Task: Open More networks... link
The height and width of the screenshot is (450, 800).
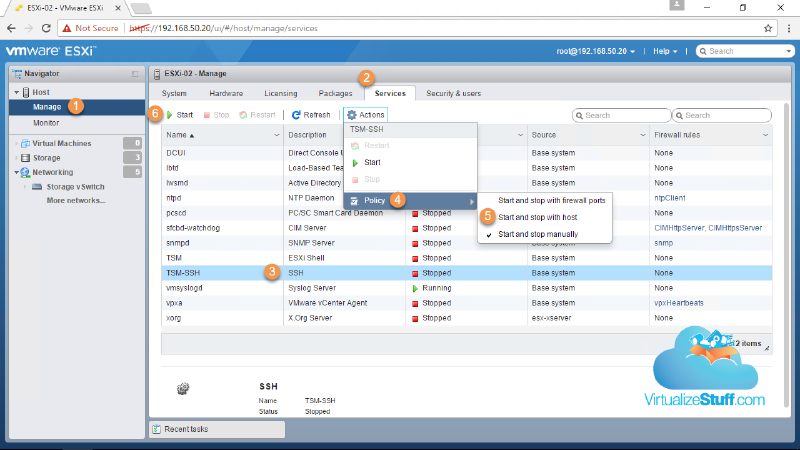Action: (76, 201)
